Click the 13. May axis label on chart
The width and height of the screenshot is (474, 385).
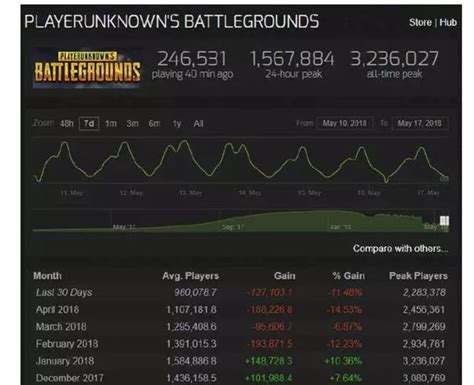point(190,193)
